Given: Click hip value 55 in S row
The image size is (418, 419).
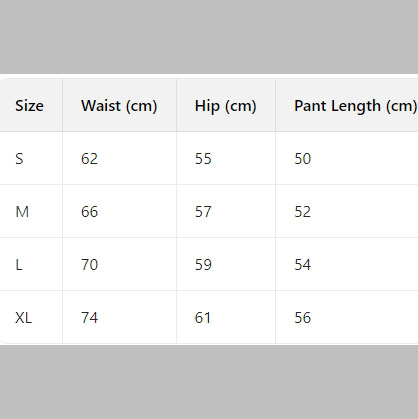Looking at the screenshot, I should click(203, 158).
